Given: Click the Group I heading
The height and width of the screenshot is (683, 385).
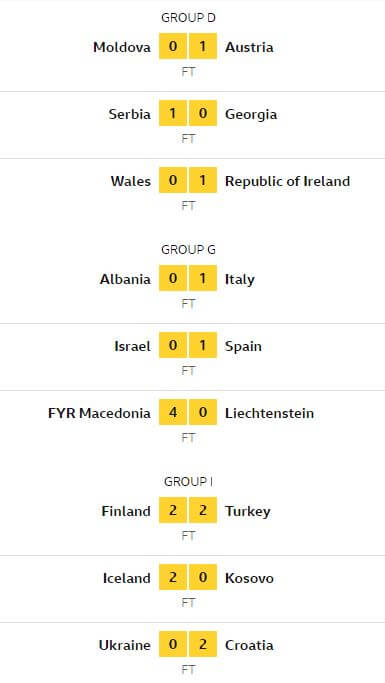Looking at the screenshot, I should tap(188, 481).
